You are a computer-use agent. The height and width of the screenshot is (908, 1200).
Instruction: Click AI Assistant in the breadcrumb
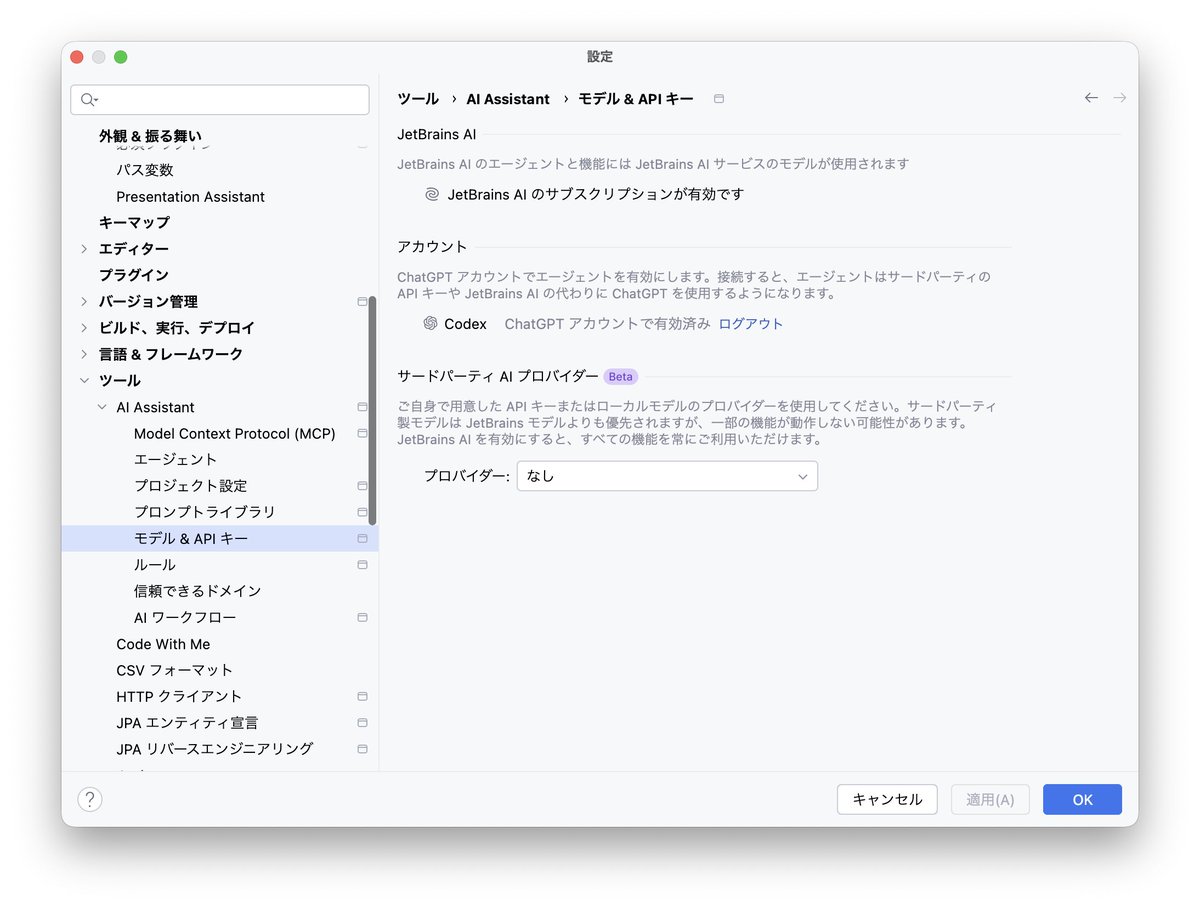pyautogui.click(x=508, y=99)
